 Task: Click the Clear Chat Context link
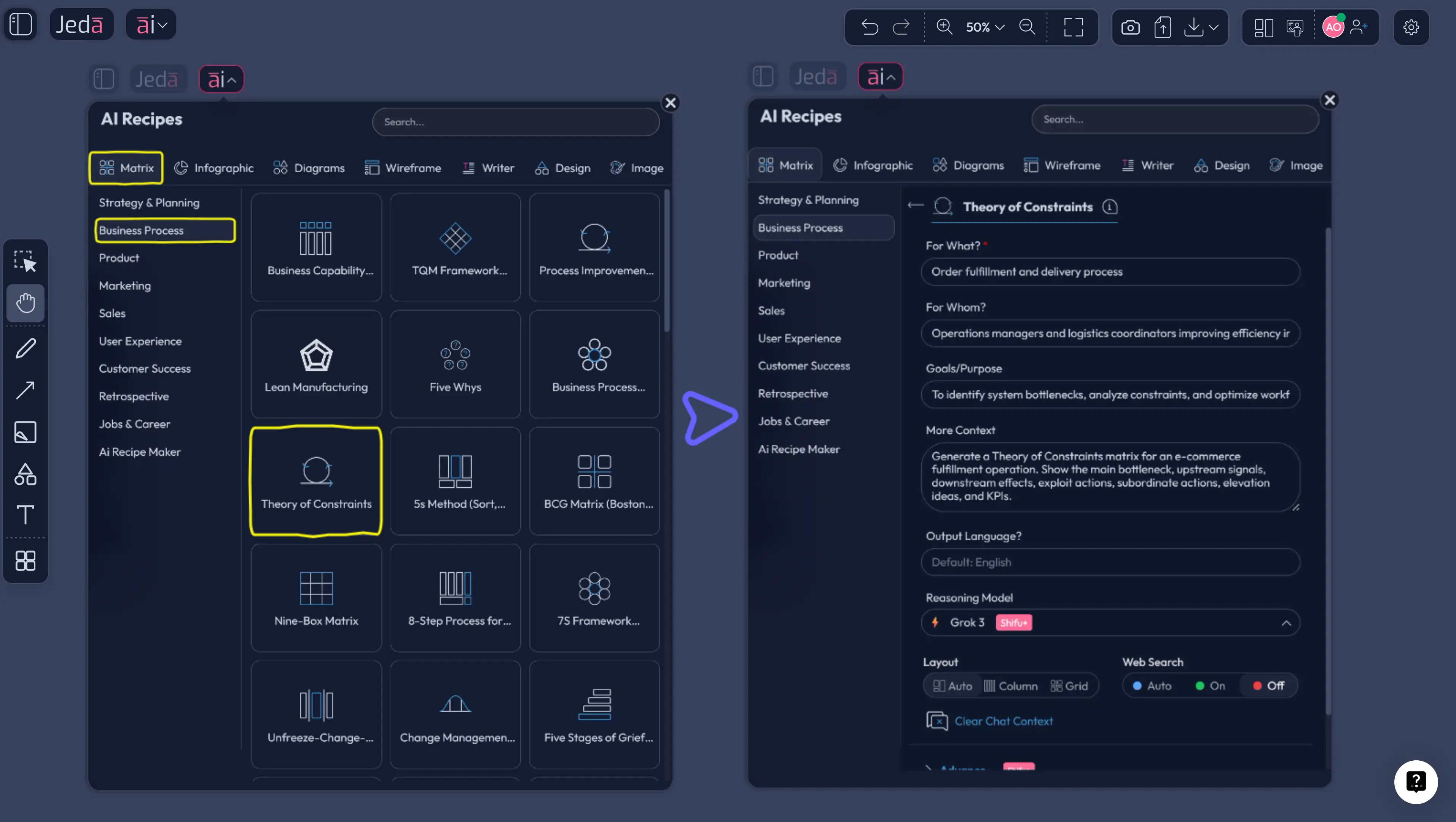(x=1003, y=721)
